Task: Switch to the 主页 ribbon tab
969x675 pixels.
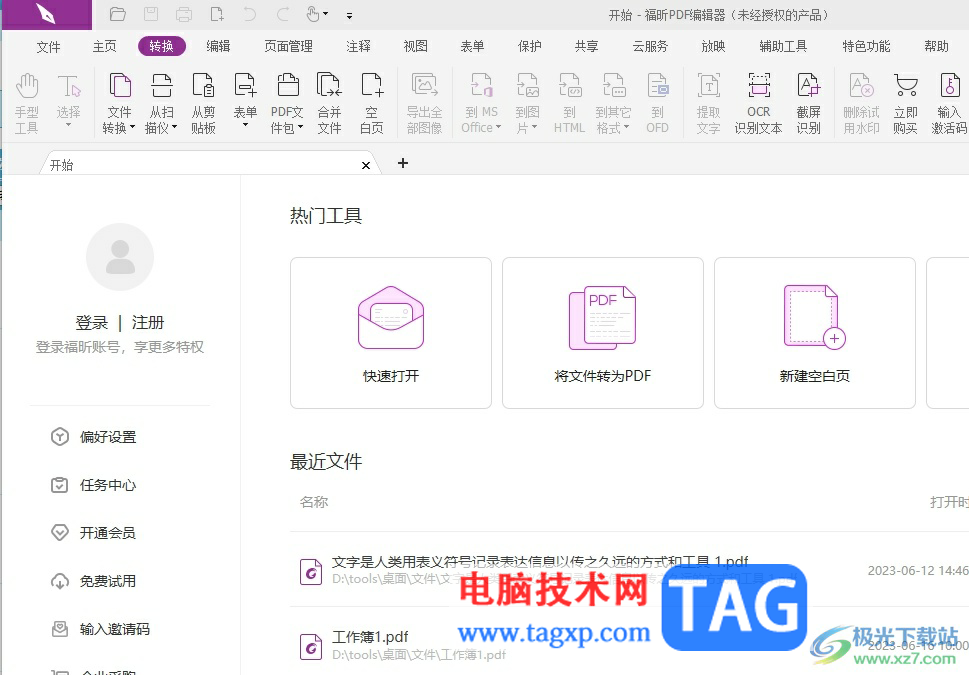Action: click(104, 46)
